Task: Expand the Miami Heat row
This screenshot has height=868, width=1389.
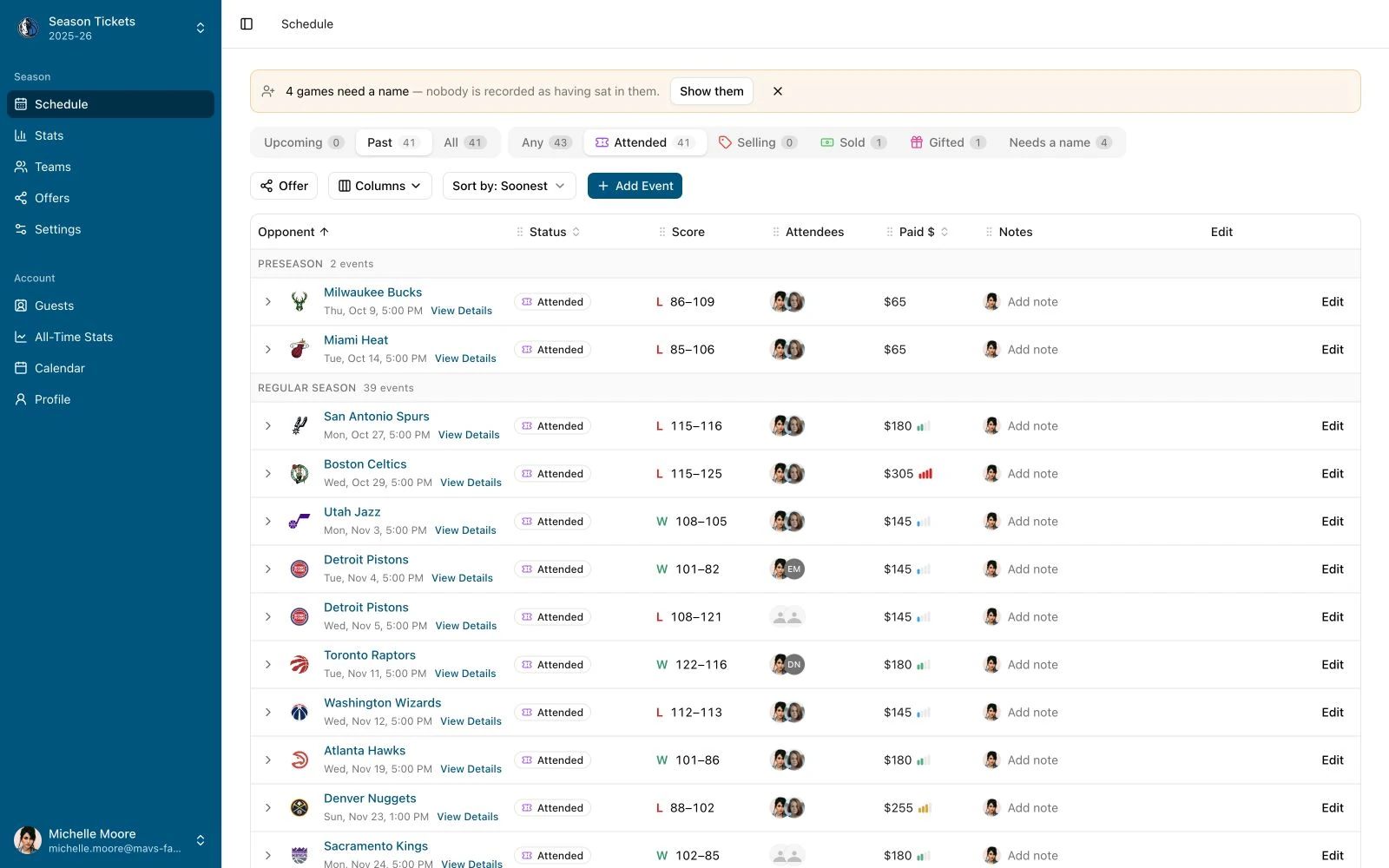Action: click(268, 350)
